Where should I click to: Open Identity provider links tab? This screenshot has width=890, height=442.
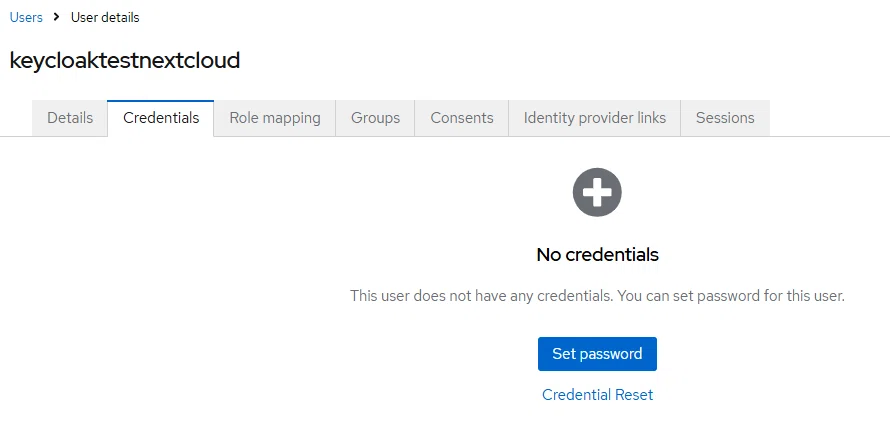(594, 118)
